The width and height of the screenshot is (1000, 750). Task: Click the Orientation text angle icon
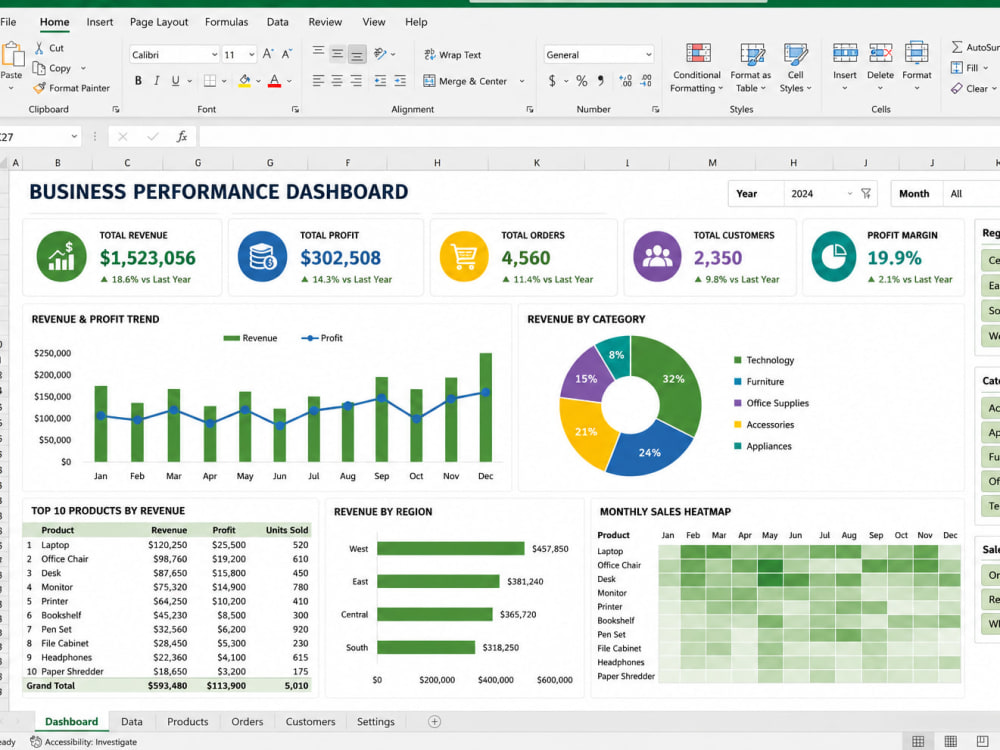click(x=380, y=54)
